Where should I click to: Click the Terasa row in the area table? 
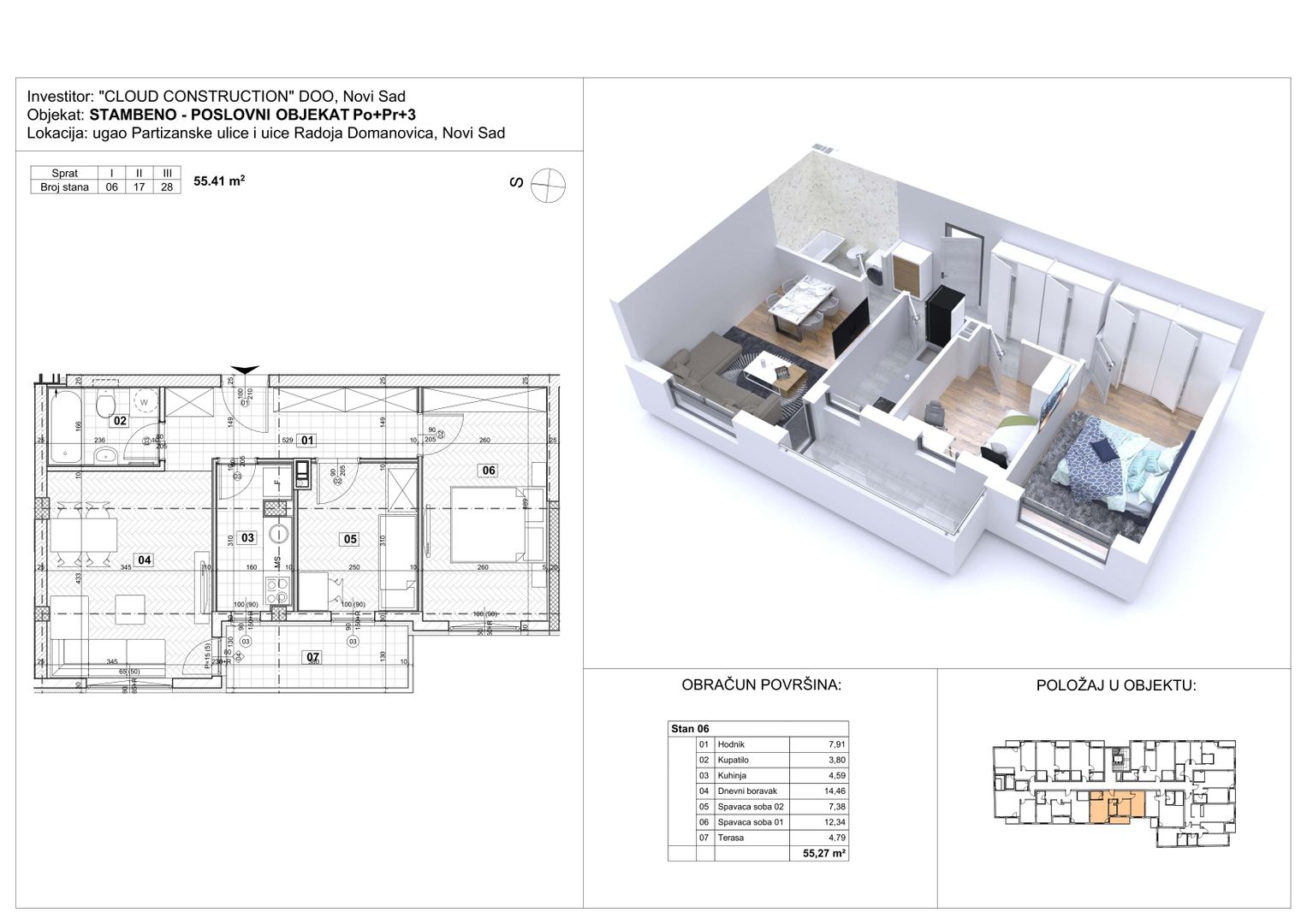[x=771, y=838]
